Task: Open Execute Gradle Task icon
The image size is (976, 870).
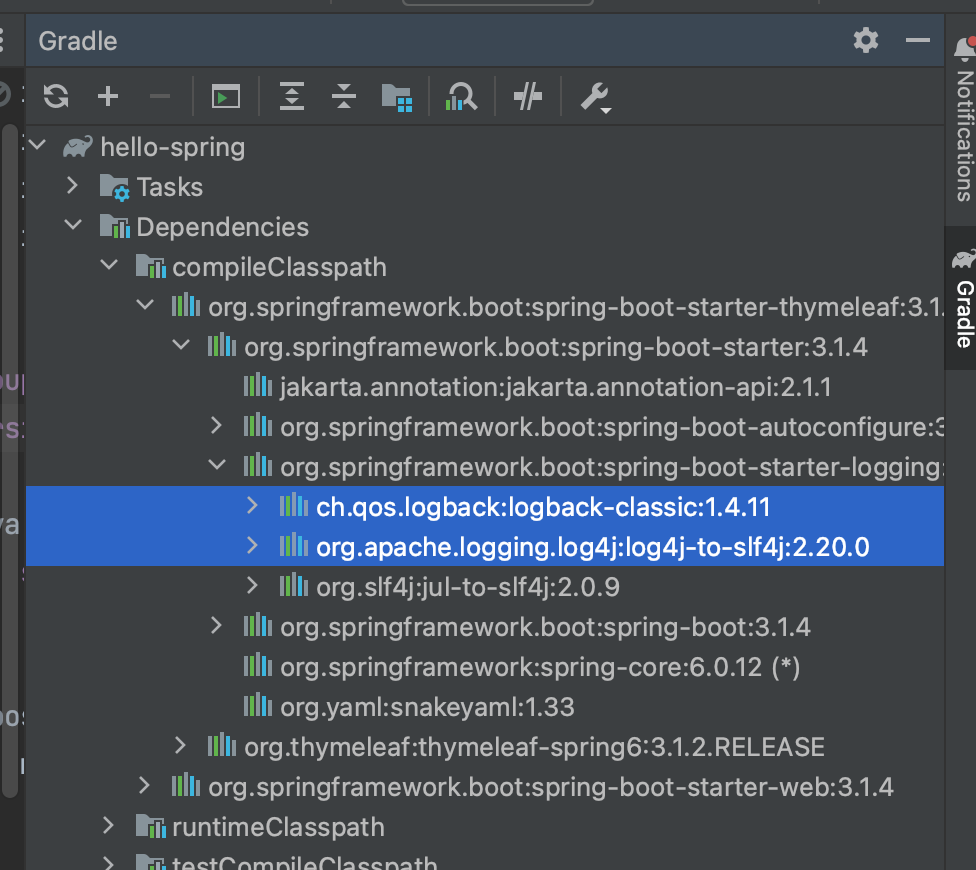Action: [225, 96]
